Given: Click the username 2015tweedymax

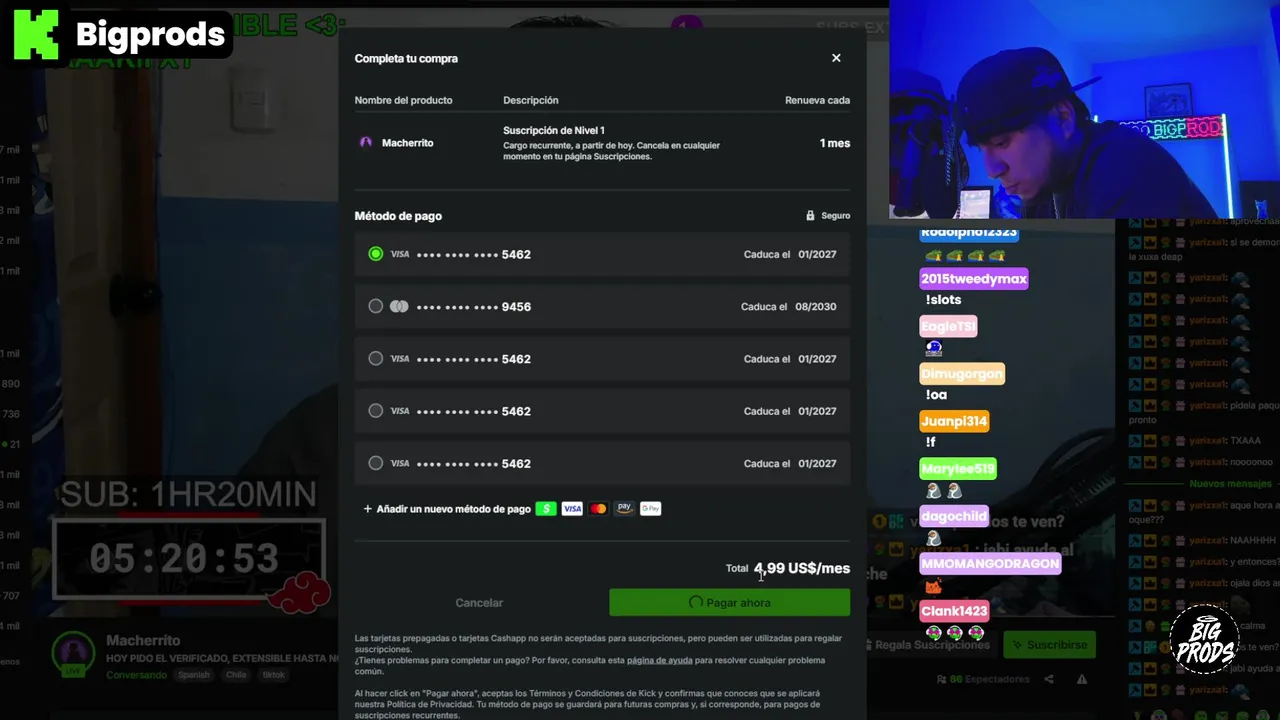Looking at the screenshot, I should (974, 279).
